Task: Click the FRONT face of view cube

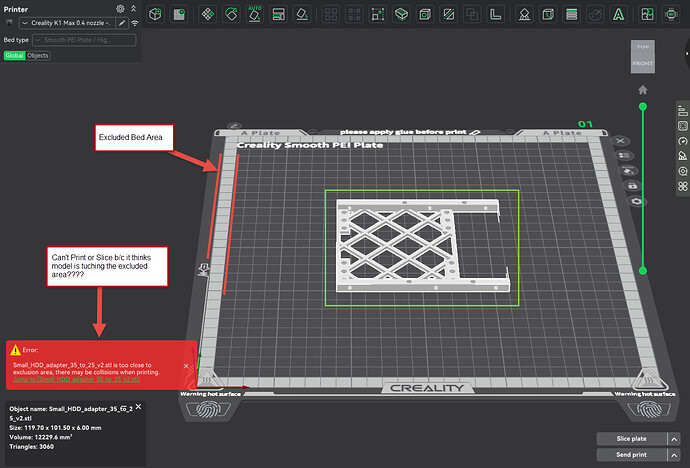Action: click(x=643, y=63)
